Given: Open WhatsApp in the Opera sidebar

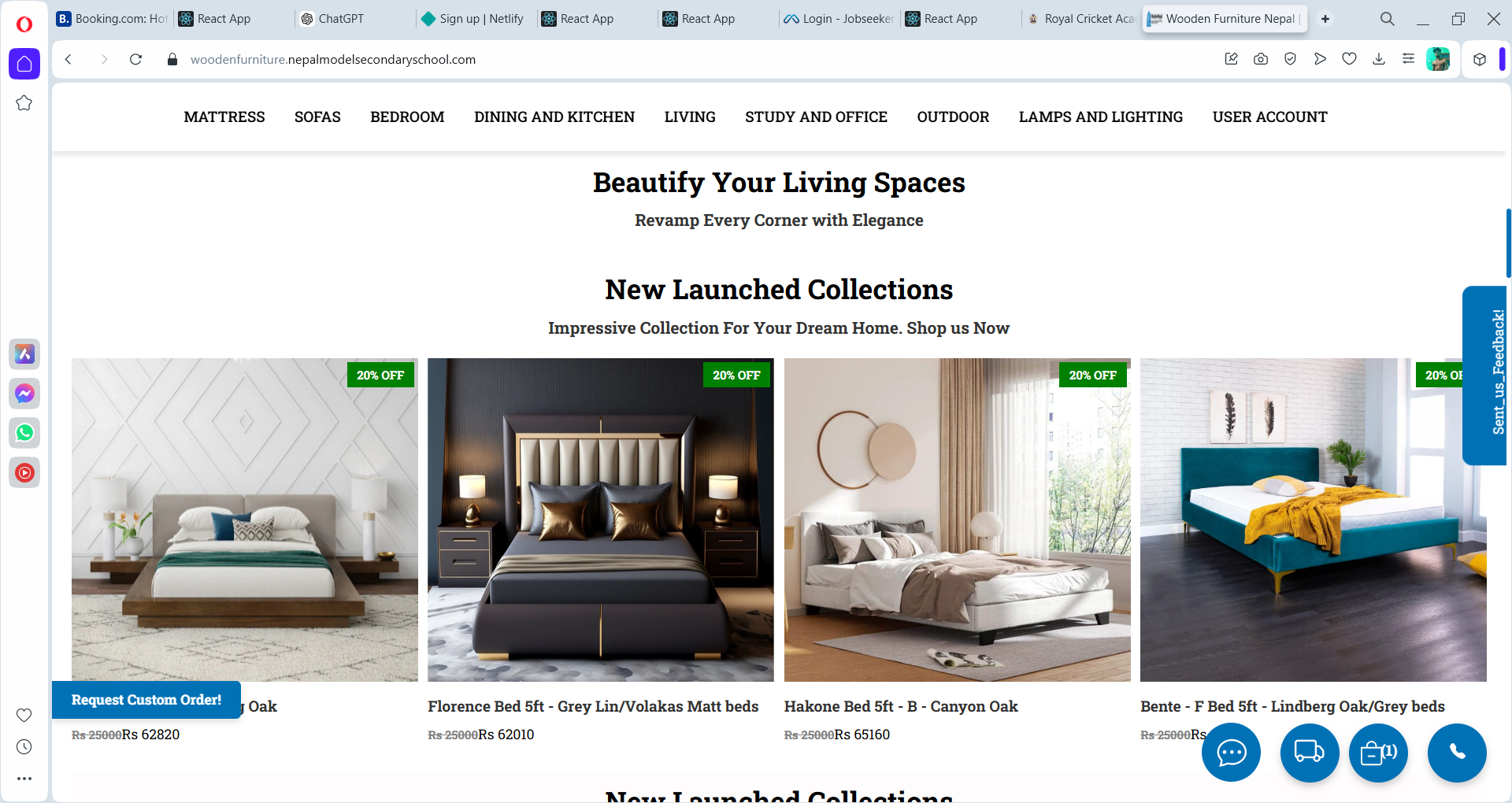Looking at the screenshot, I should pyautogui.click(x=24, y=433).
